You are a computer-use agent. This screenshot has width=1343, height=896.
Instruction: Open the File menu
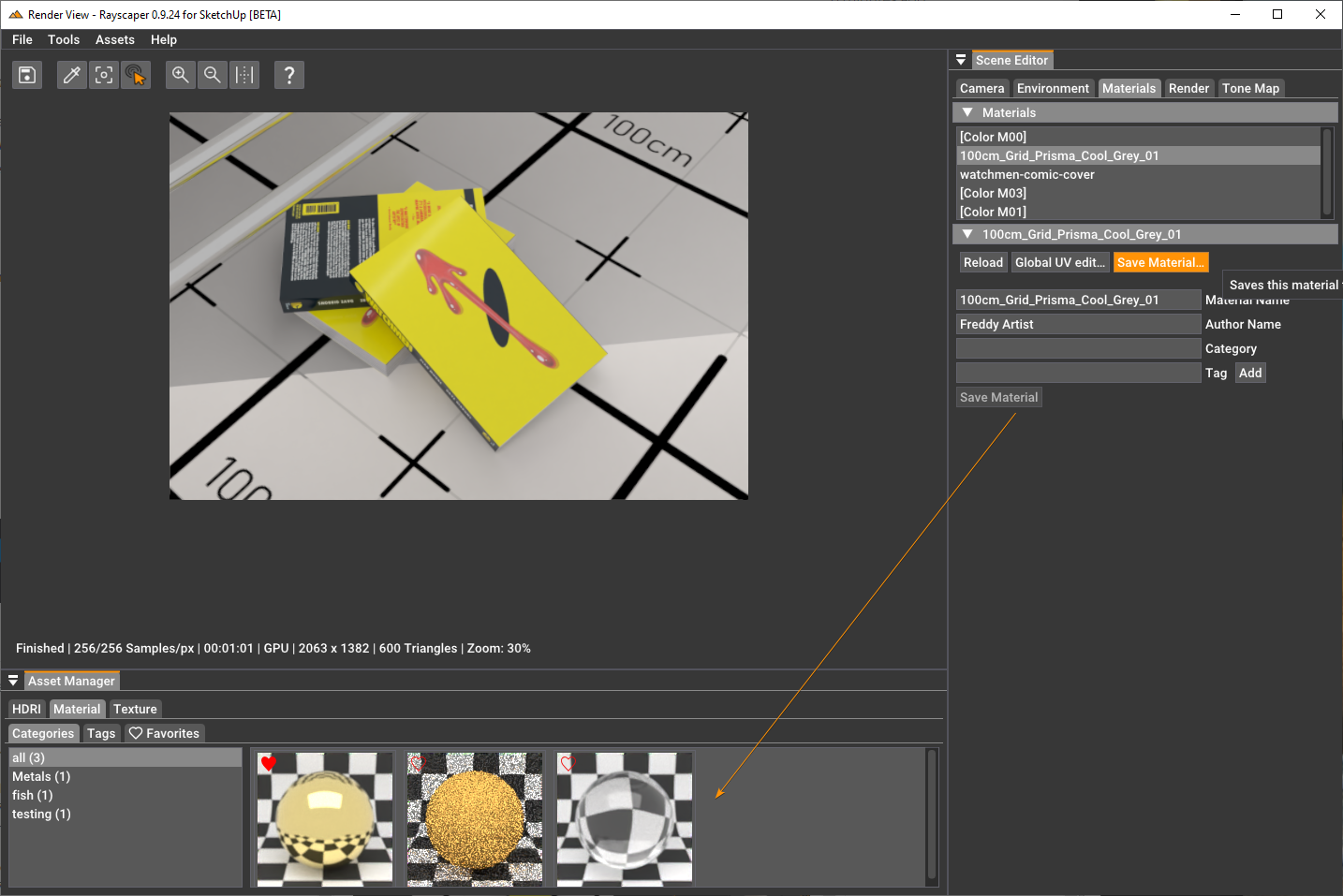click(x=22, y=39)
